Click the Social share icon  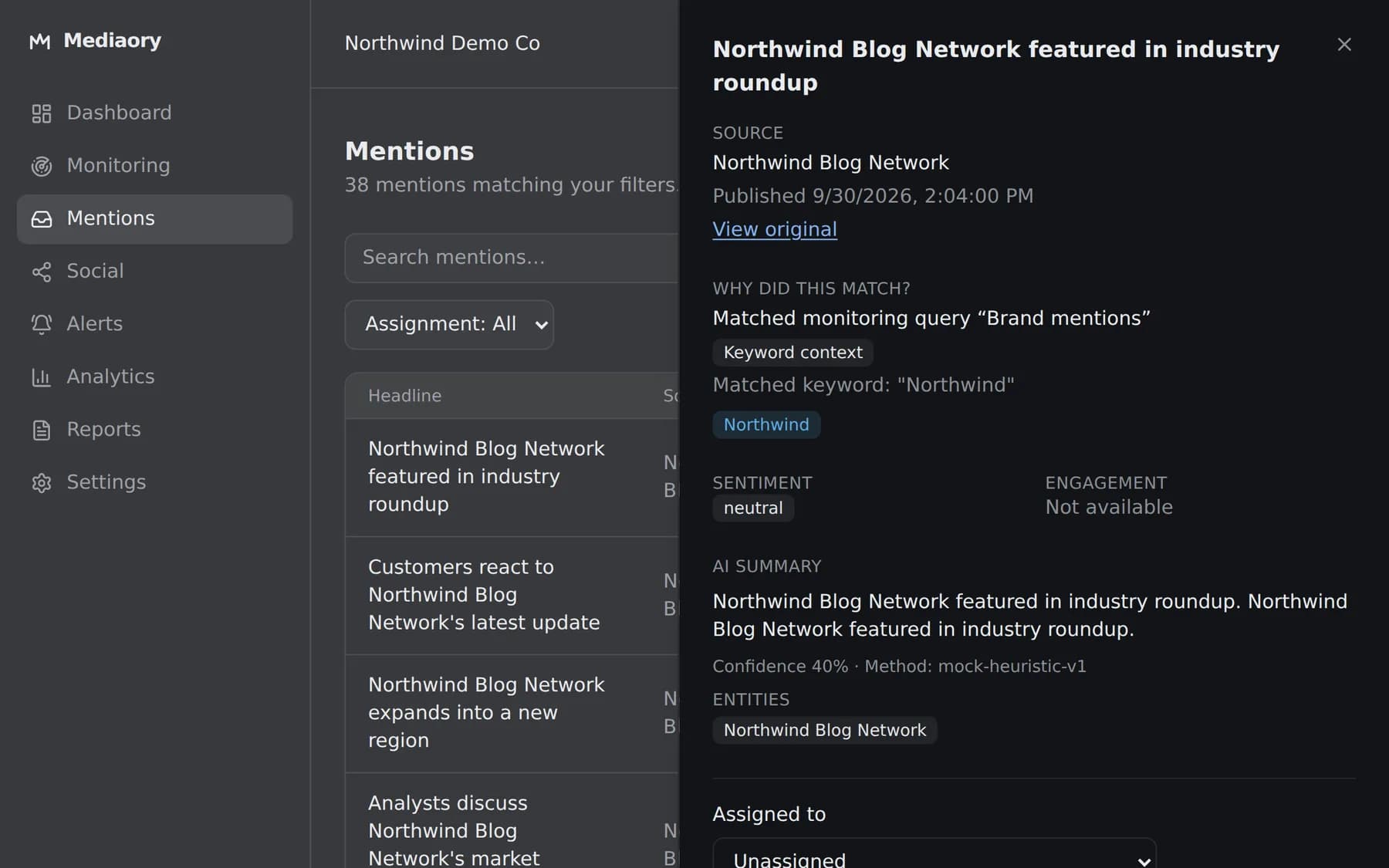[x=42, y=272]
